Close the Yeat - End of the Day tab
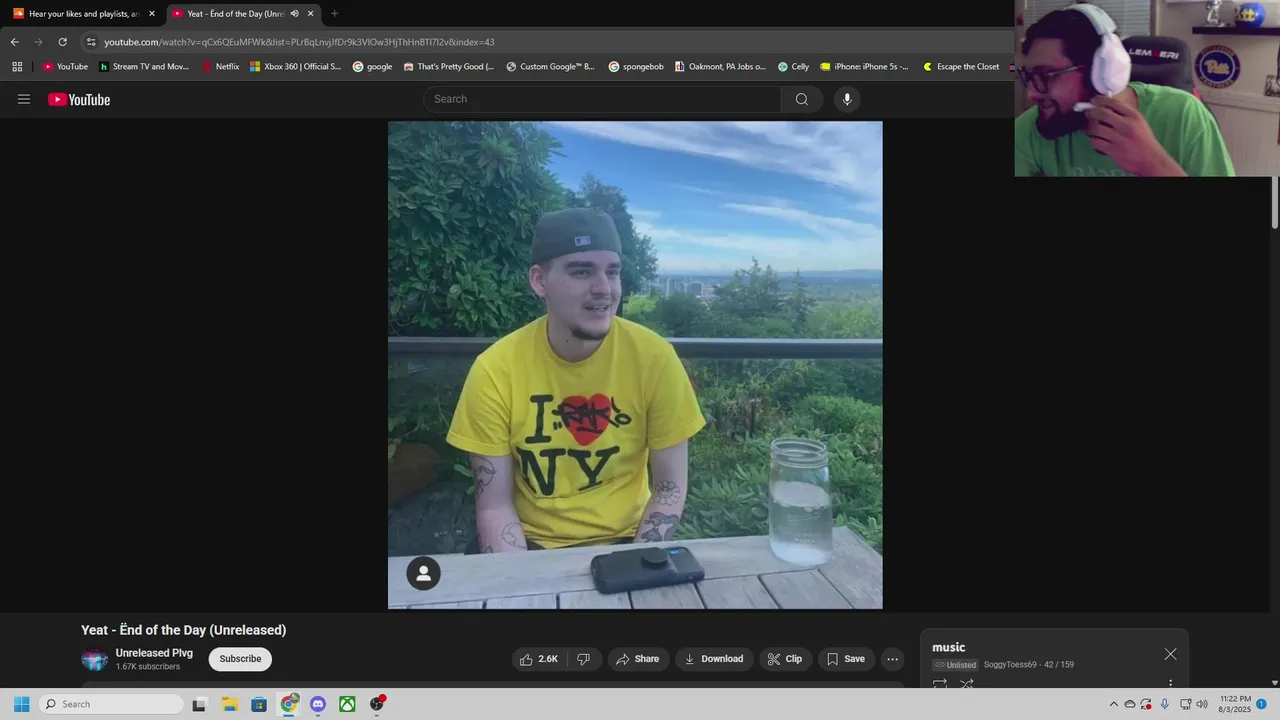 pyautogui.click(x=310, y=14)
